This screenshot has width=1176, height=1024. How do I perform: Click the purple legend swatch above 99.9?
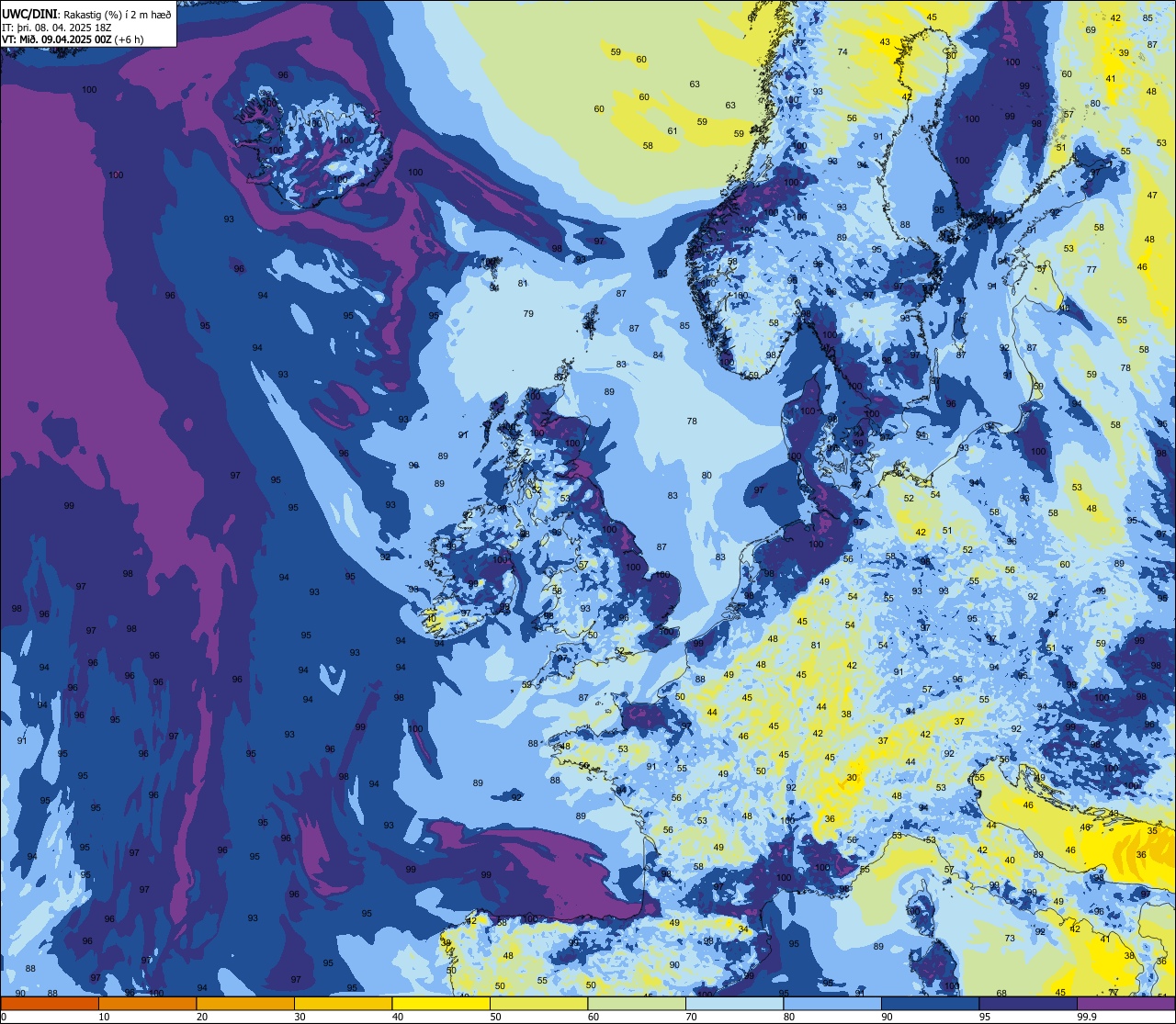(1125, 1003)
